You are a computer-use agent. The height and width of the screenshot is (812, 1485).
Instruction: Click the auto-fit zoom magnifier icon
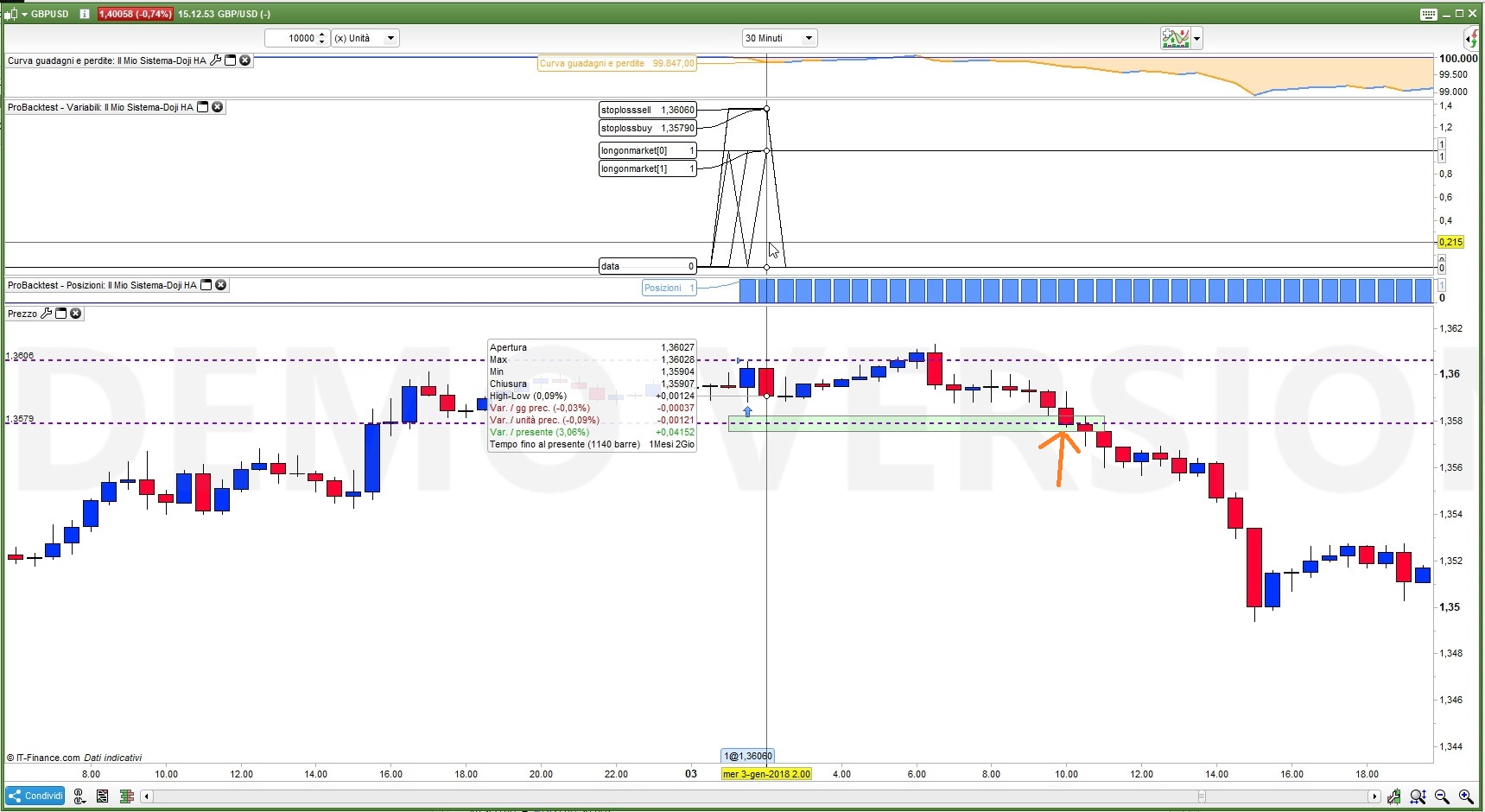[1418, 796]
